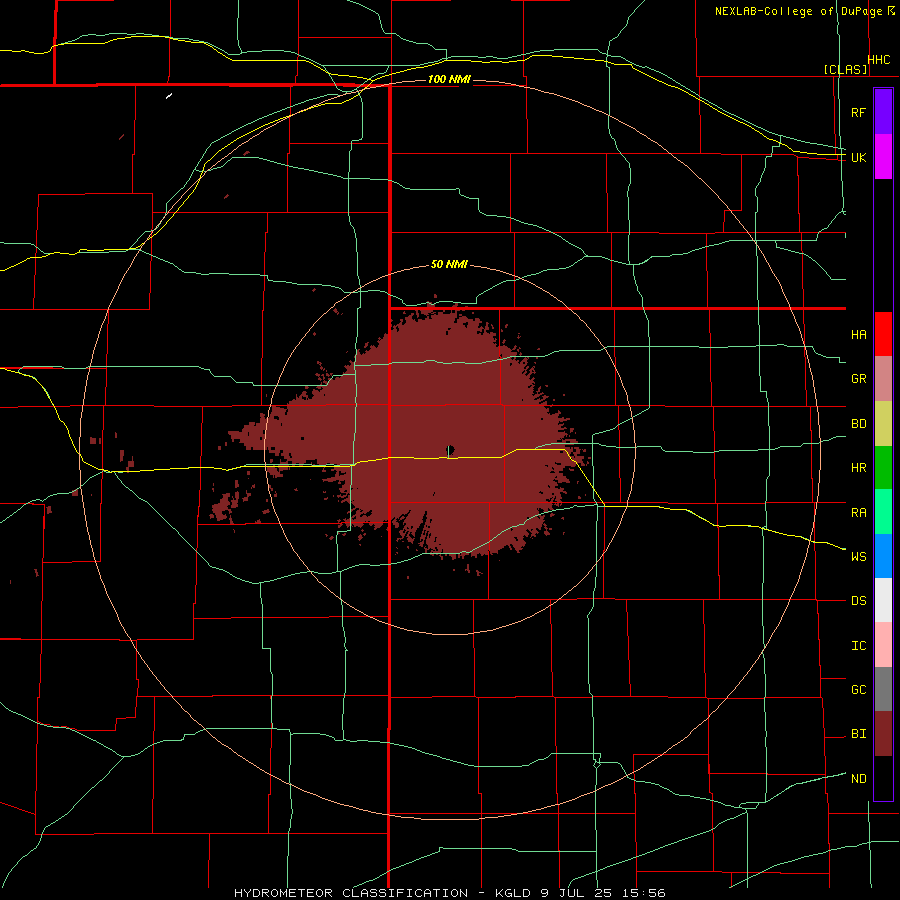
Task: Click the "HR" legend label
Action: click(x=859, y=468)
